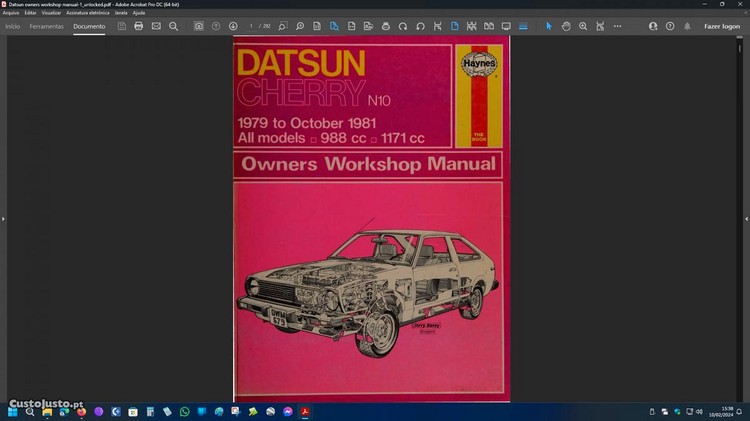Expand the left navigation pane
The width and height of the screenshot is (750, 421).
pyautogui.click(x=3, y=218)
